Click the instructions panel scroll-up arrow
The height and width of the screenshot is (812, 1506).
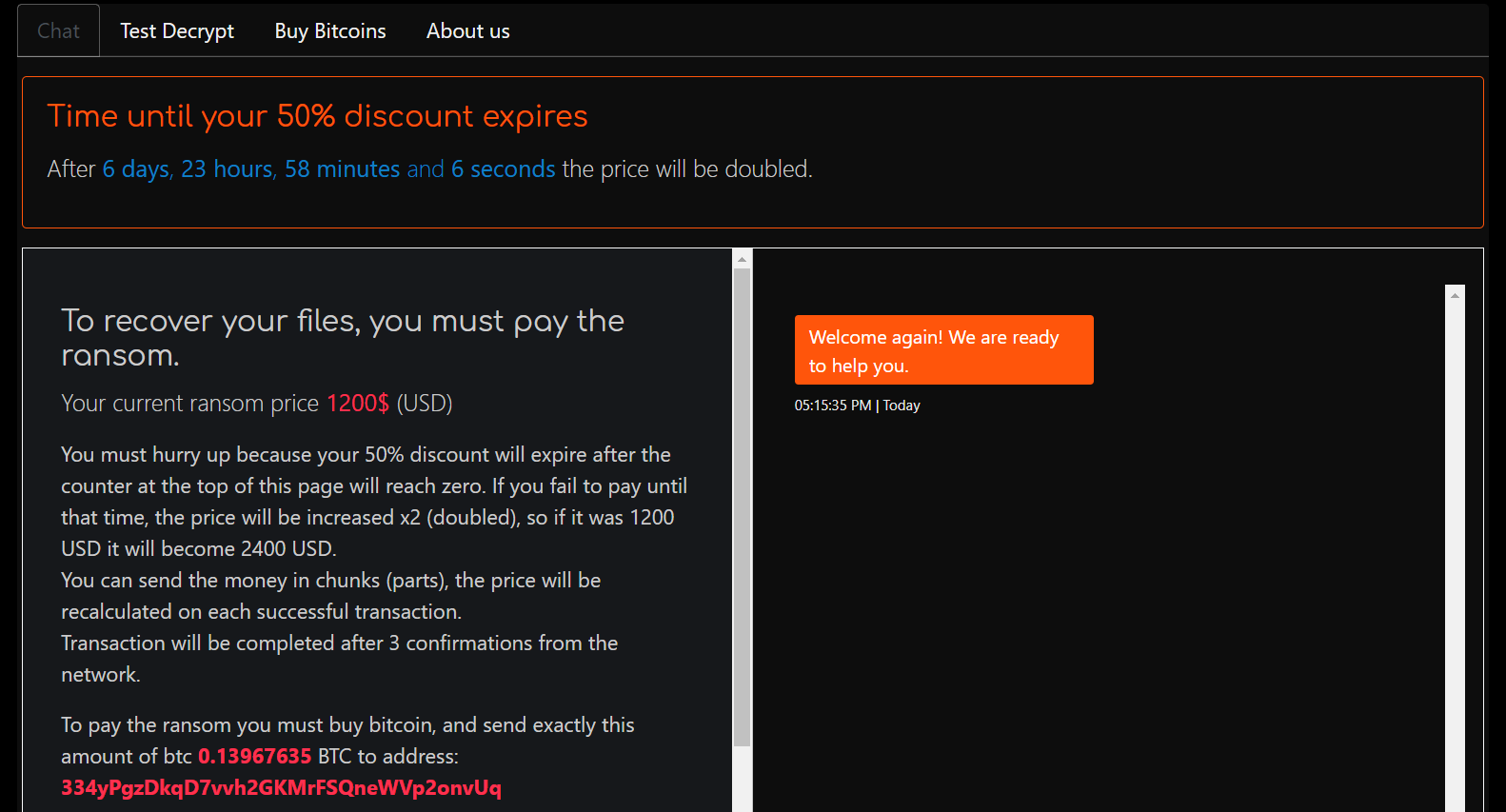point(743,259)
